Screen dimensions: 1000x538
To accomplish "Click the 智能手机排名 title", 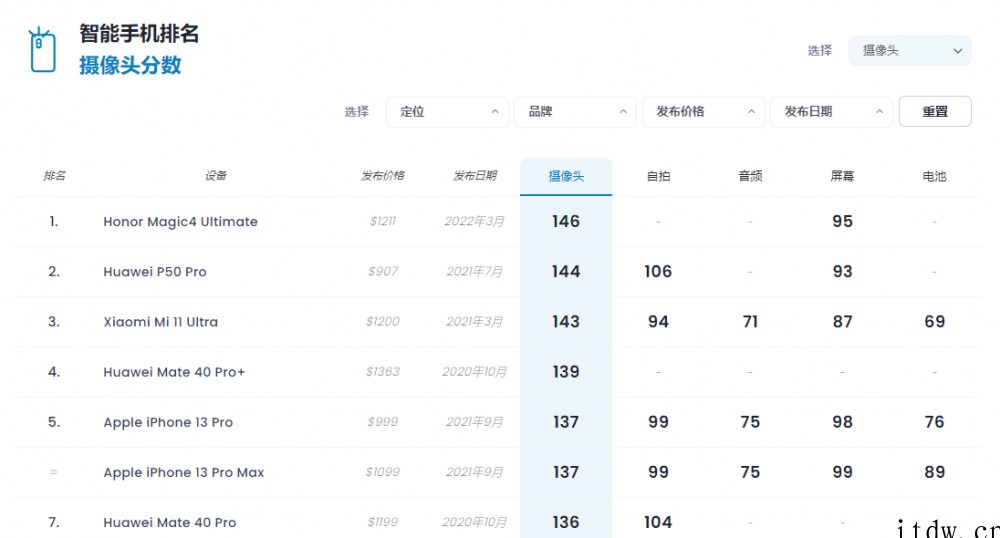I will 139,33.
